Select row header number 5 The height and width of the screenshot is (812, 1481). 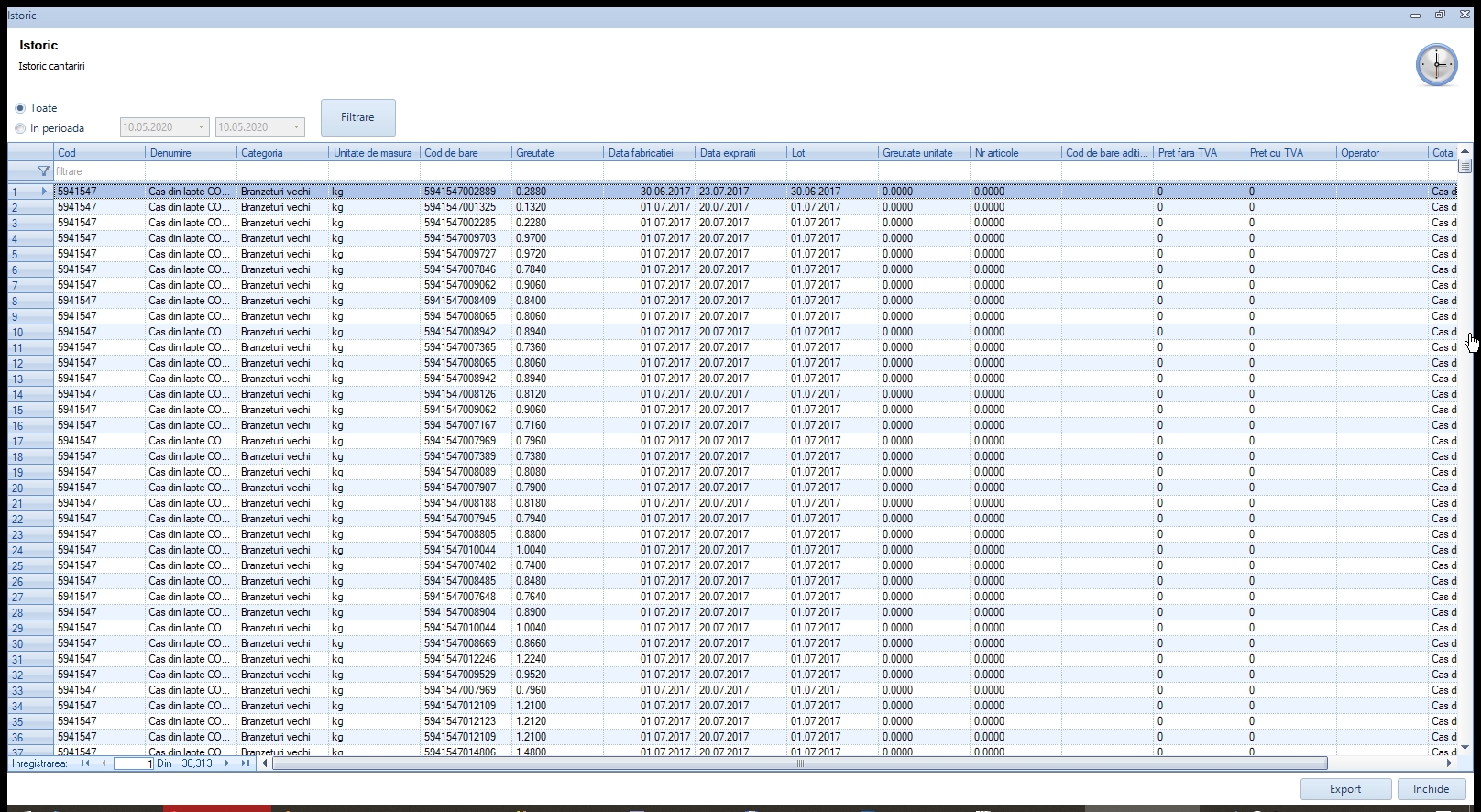30,254
